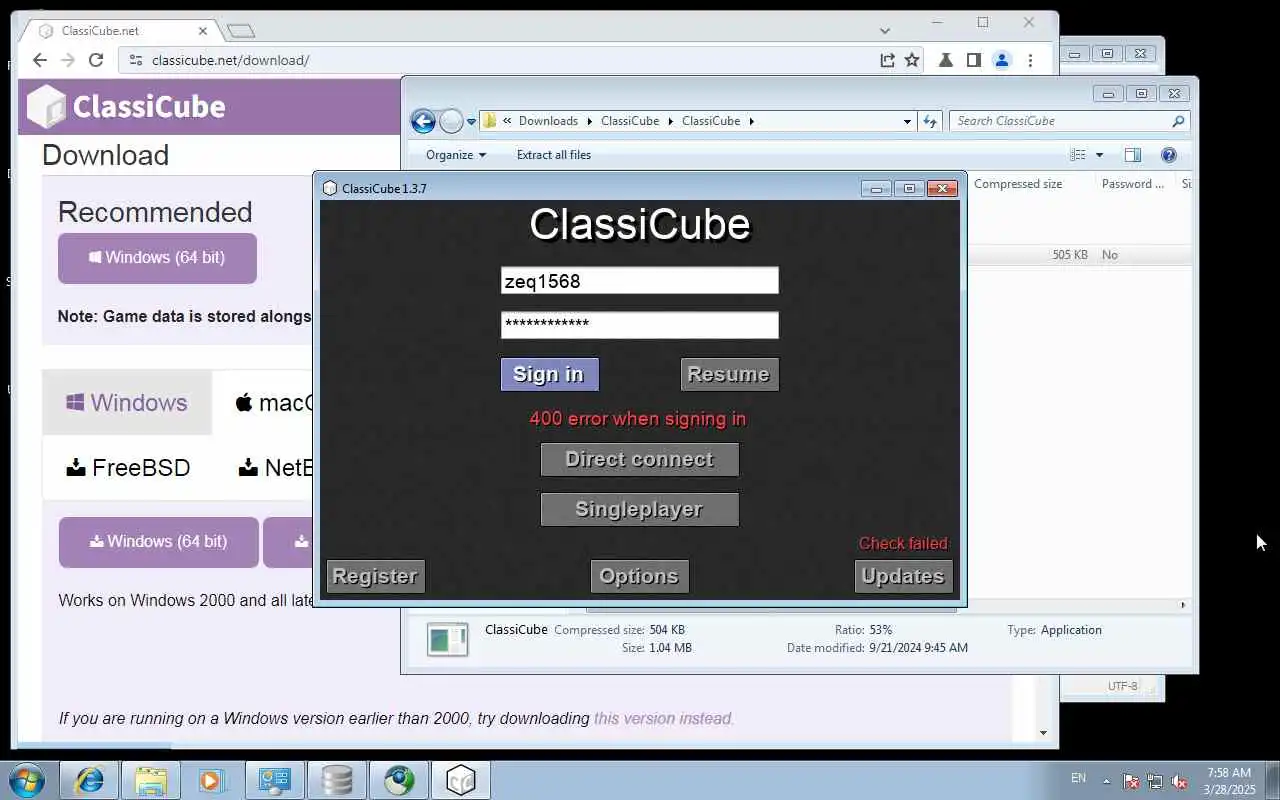Click the masked password field
Viewport: 1280px width, 800px height.
(x=640, y=325)
